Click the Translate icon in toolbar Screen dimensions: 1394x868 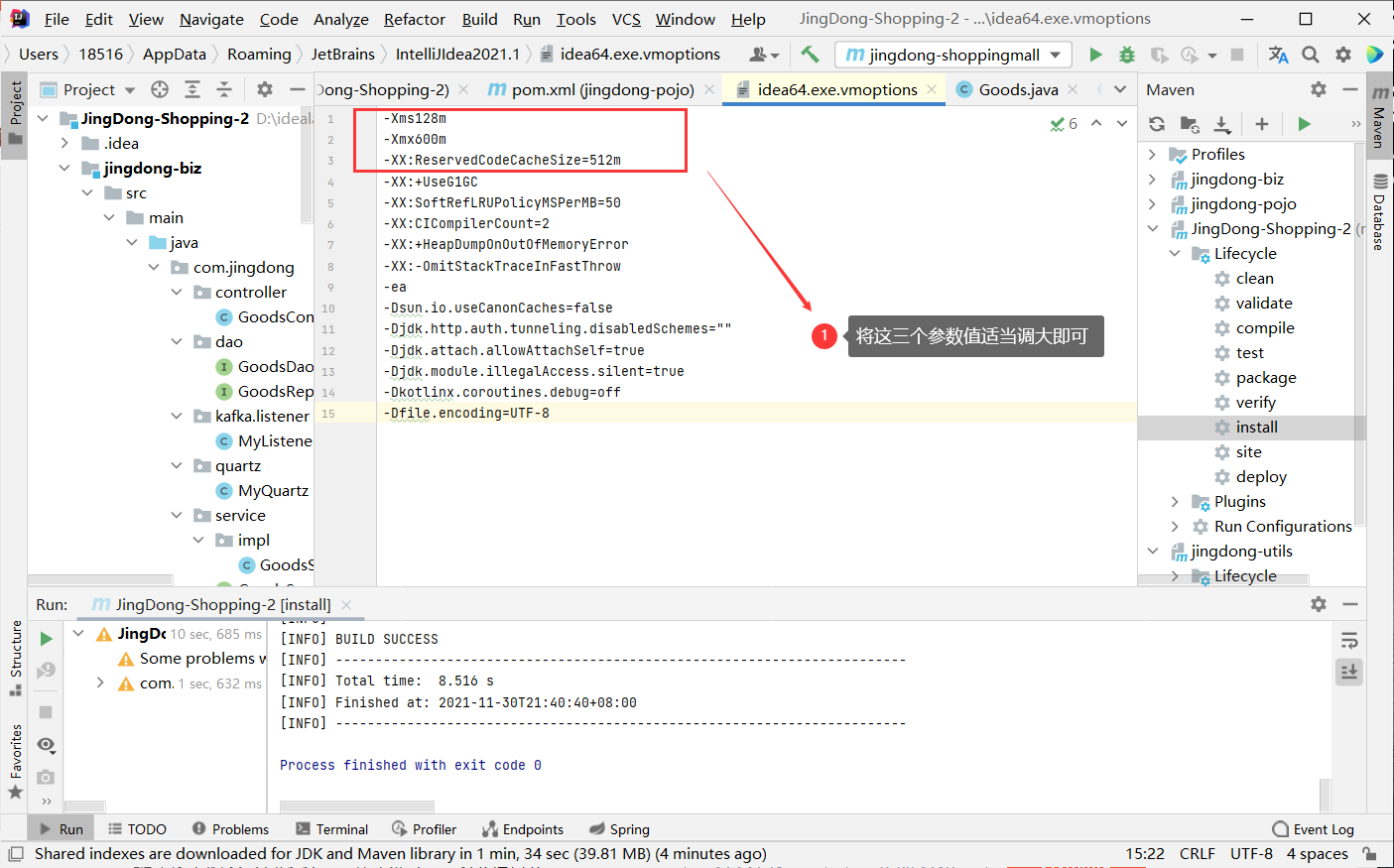point(1278,55)
